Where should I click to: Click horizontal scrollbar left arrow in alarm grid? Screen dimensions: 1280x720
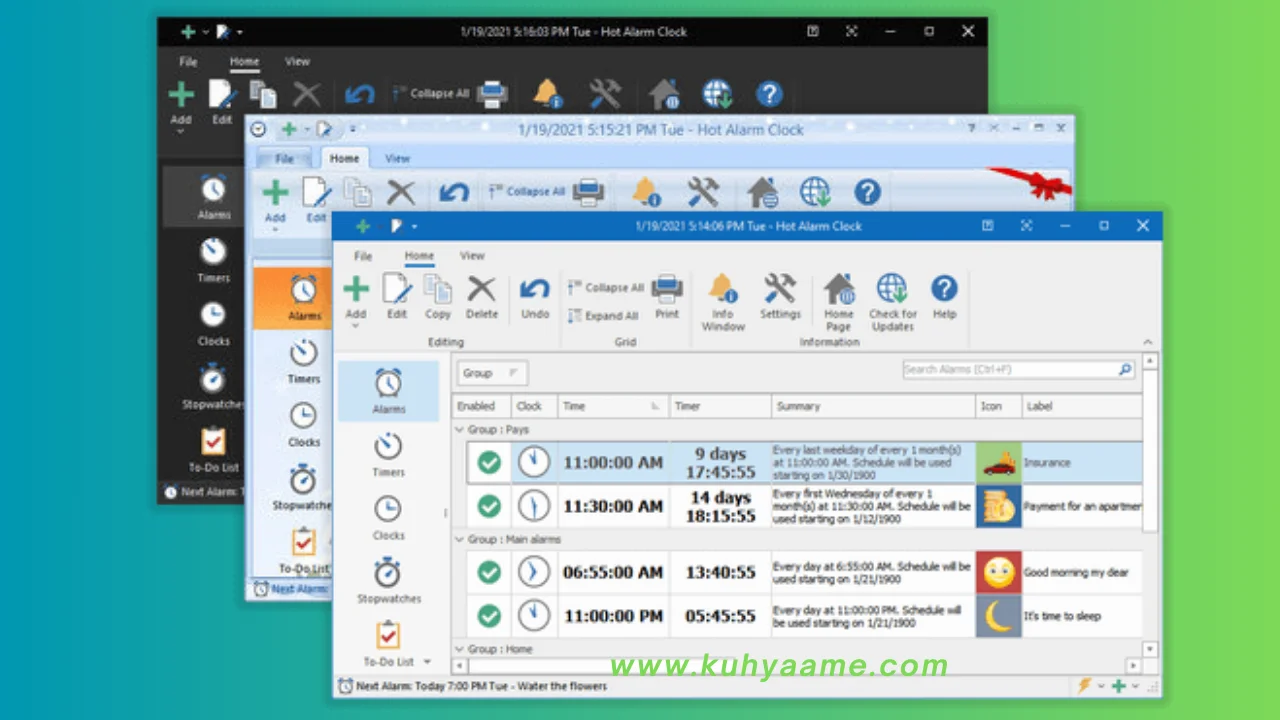click(x=459, y=665)
